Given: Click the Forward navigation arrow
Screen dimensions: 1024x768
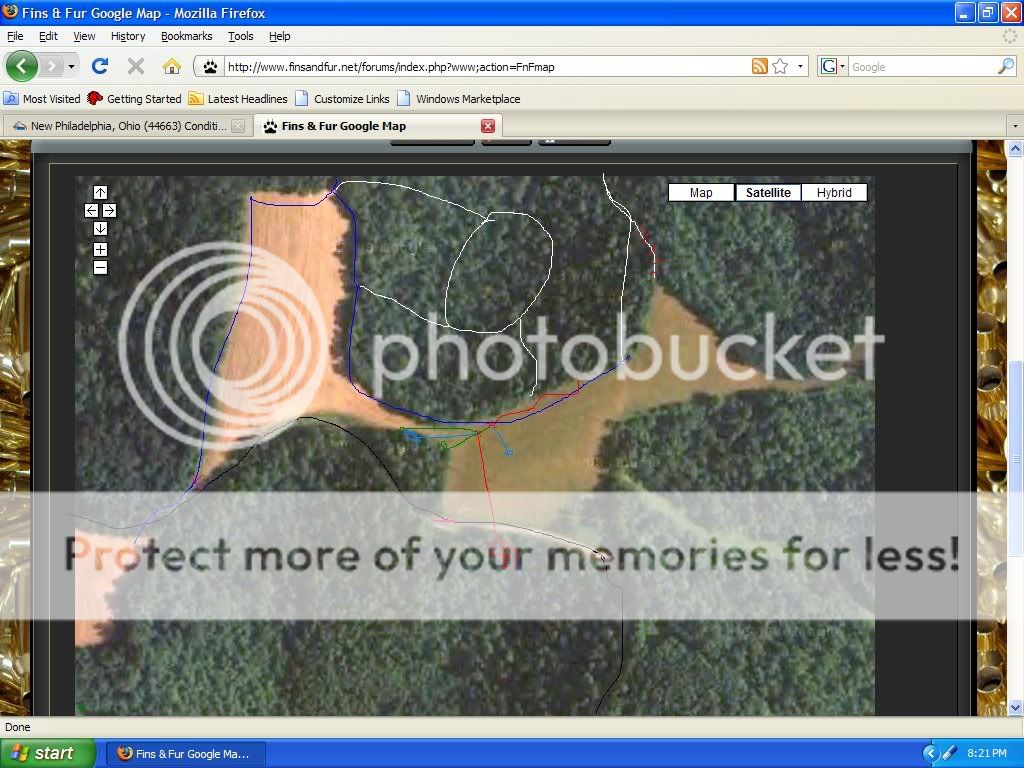Looking at the screenshot, I should [52, 66].
